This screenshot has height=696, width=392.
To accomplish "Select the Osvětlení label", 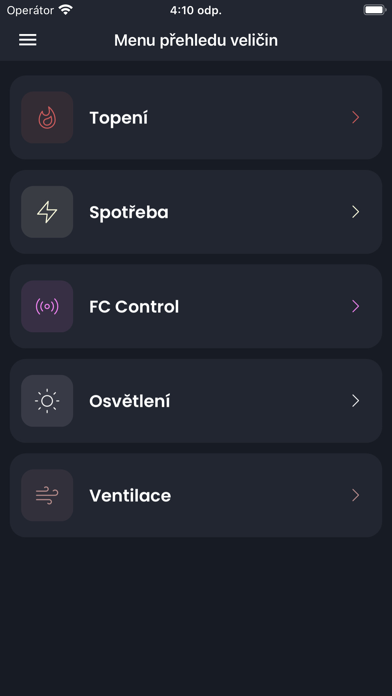I will pyautogui.click(x=130, y=401).
